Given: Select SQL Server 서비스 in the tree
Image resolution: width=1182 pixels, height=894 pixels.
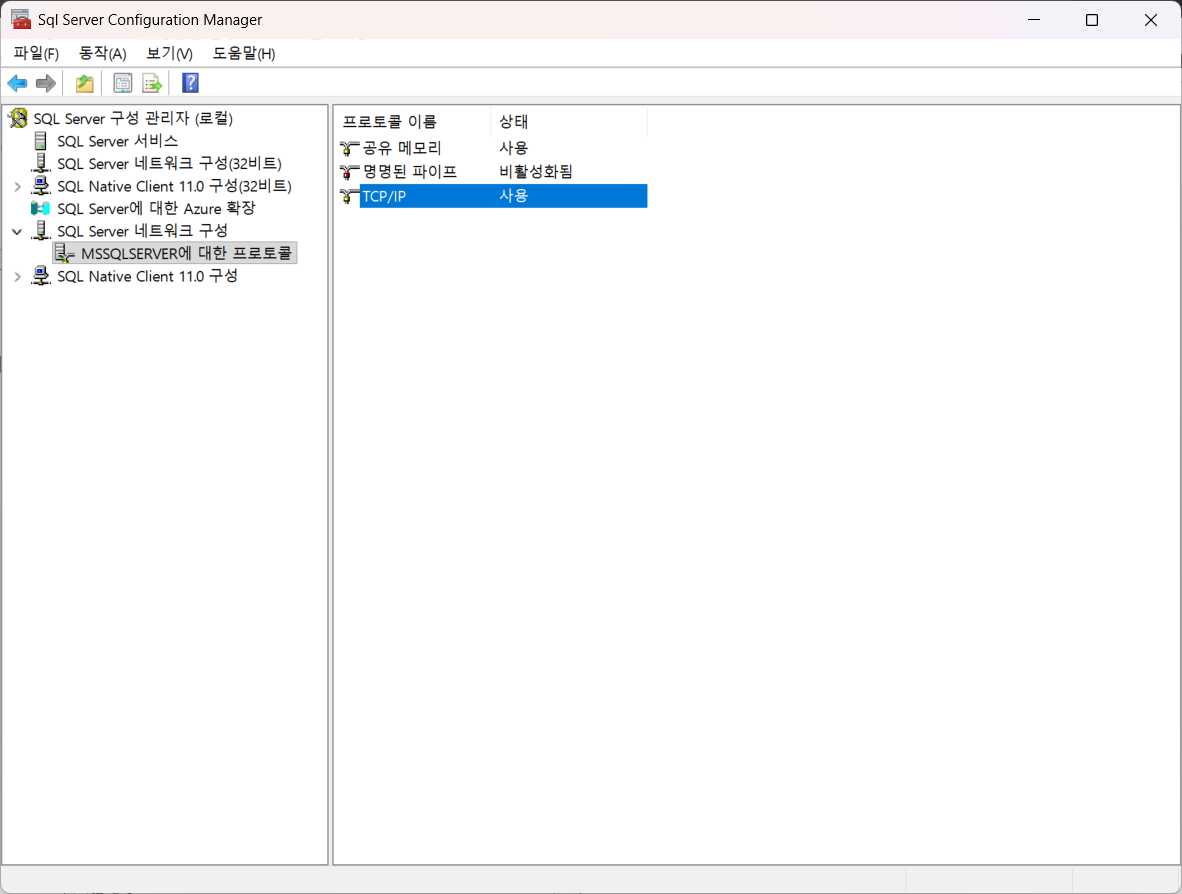Looking at the screenshot, I should (118, 141).
